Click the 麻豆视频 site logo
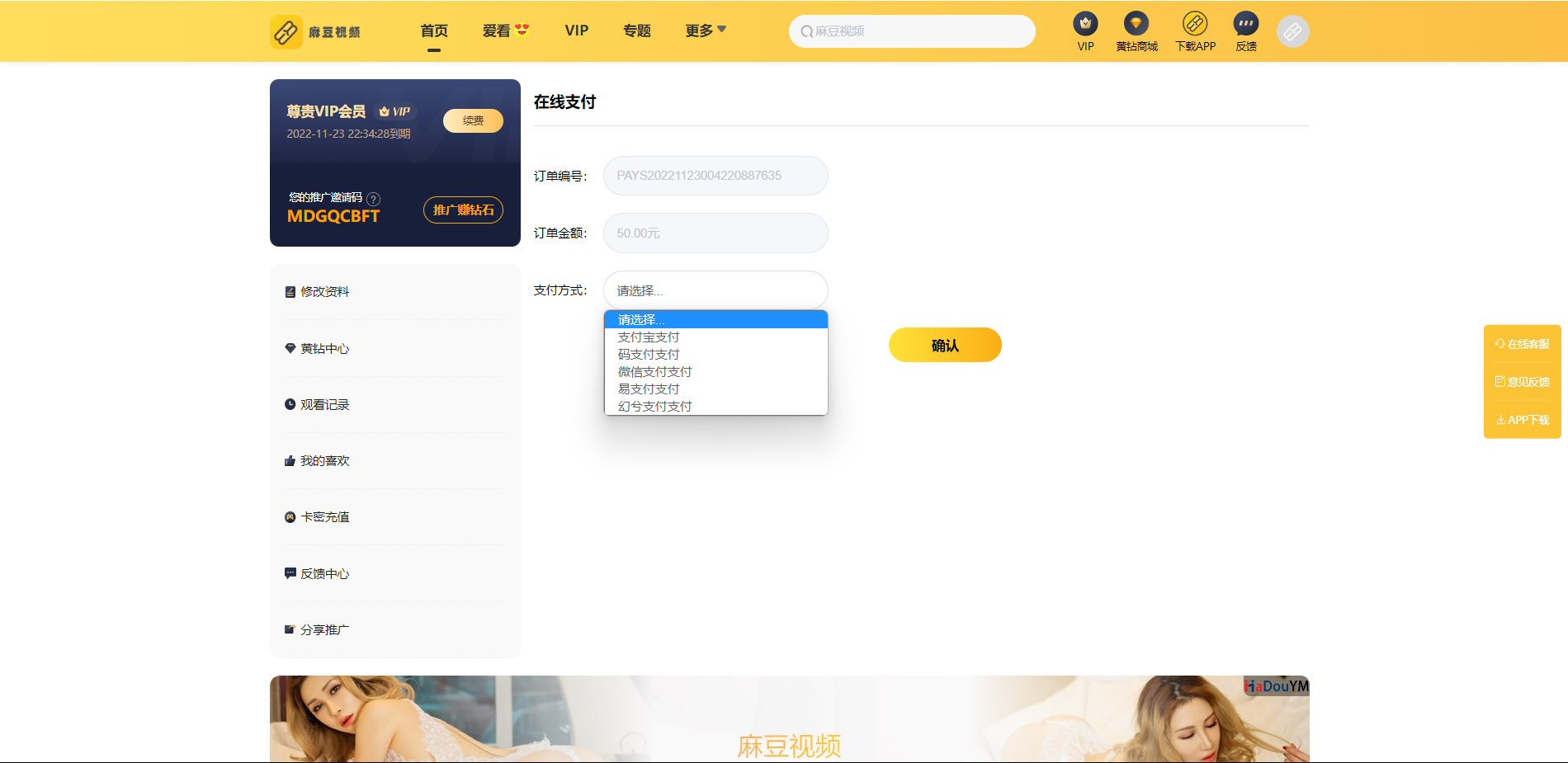This screenshot has width=1568, height=763. tap(315, 31)
